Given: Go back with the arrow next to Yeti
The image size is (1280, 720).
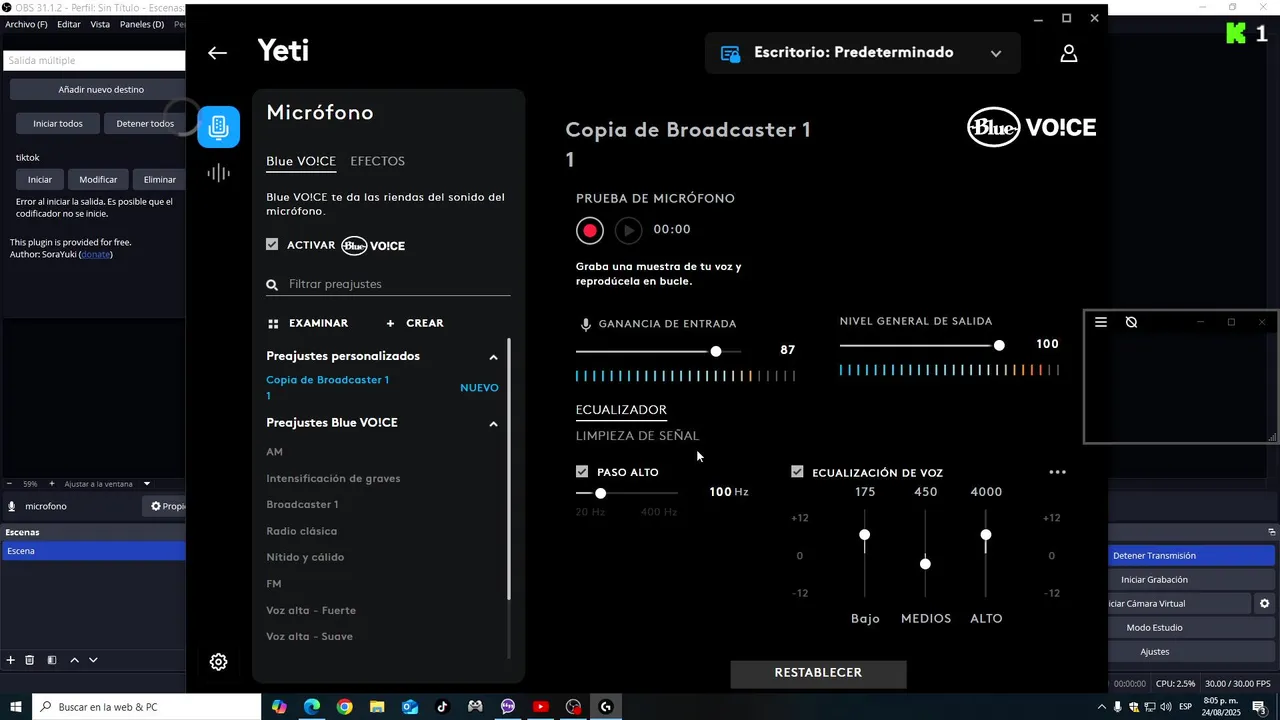Looking at the screenshot, I should 217,53.
